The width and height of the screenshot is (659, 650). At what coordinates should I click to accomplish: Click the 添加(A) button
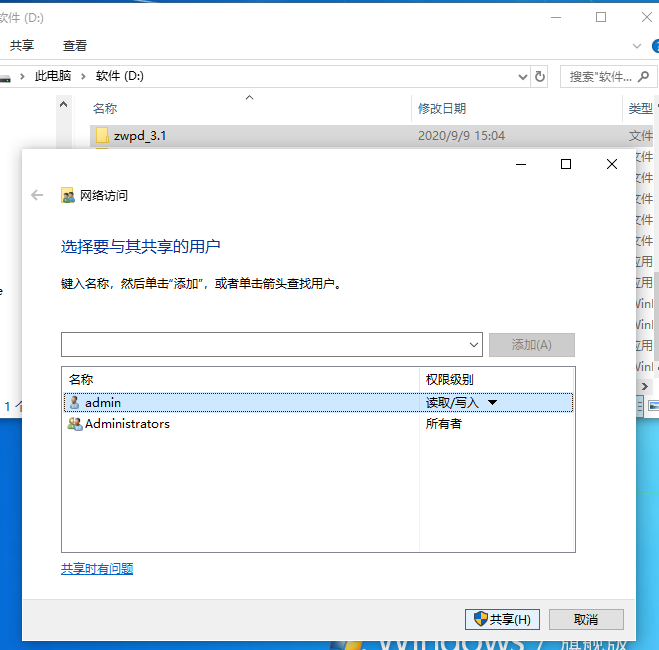[x=532, y=345]
